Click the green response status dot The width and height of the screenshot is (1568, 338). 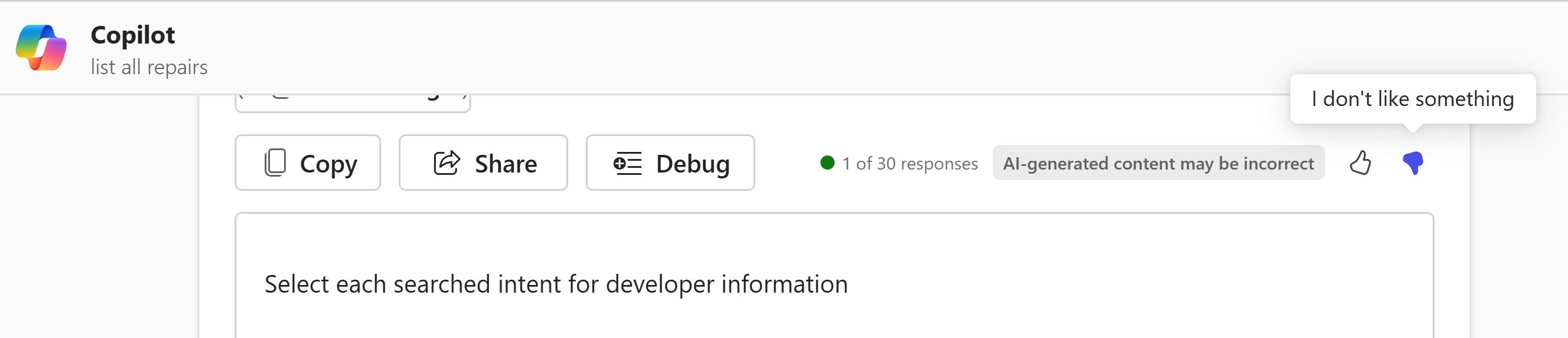pyautogui.click(x=827, y=163)
